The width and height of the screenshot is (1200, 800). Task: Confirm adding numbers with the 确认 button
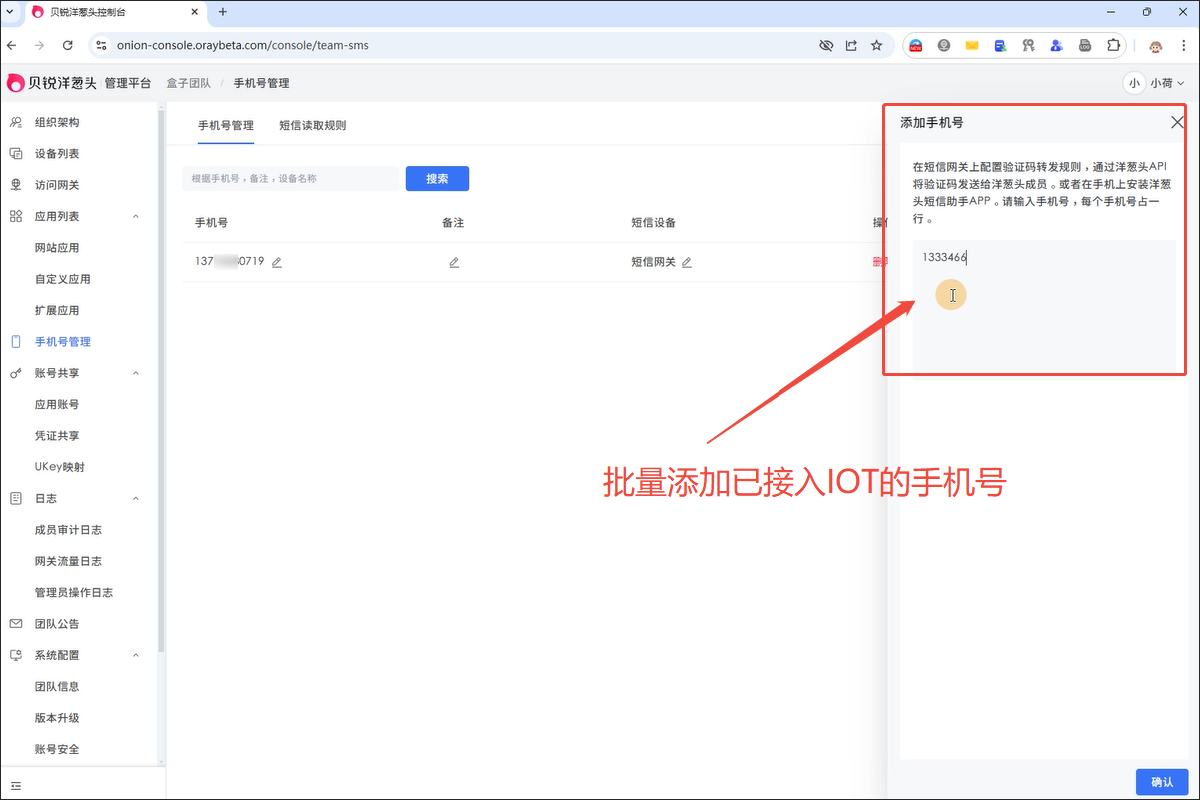[1161, 781]
